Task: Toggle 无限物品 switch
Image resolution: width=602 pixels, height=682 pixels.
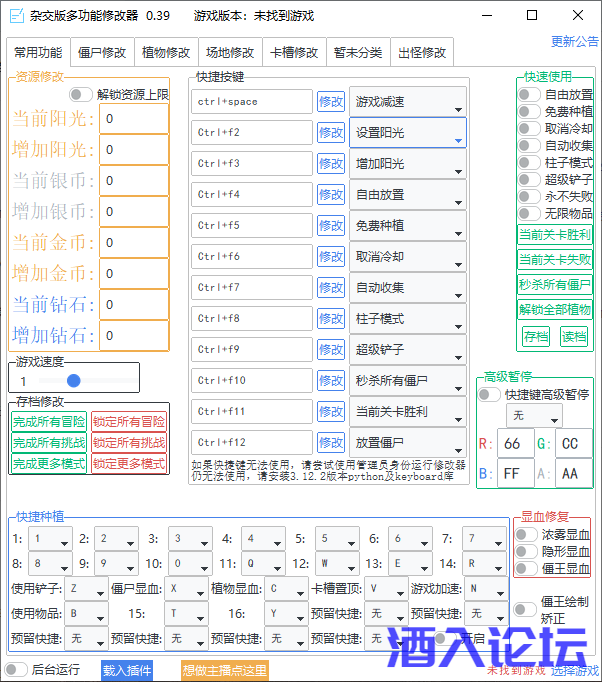Action: point(529,213)
